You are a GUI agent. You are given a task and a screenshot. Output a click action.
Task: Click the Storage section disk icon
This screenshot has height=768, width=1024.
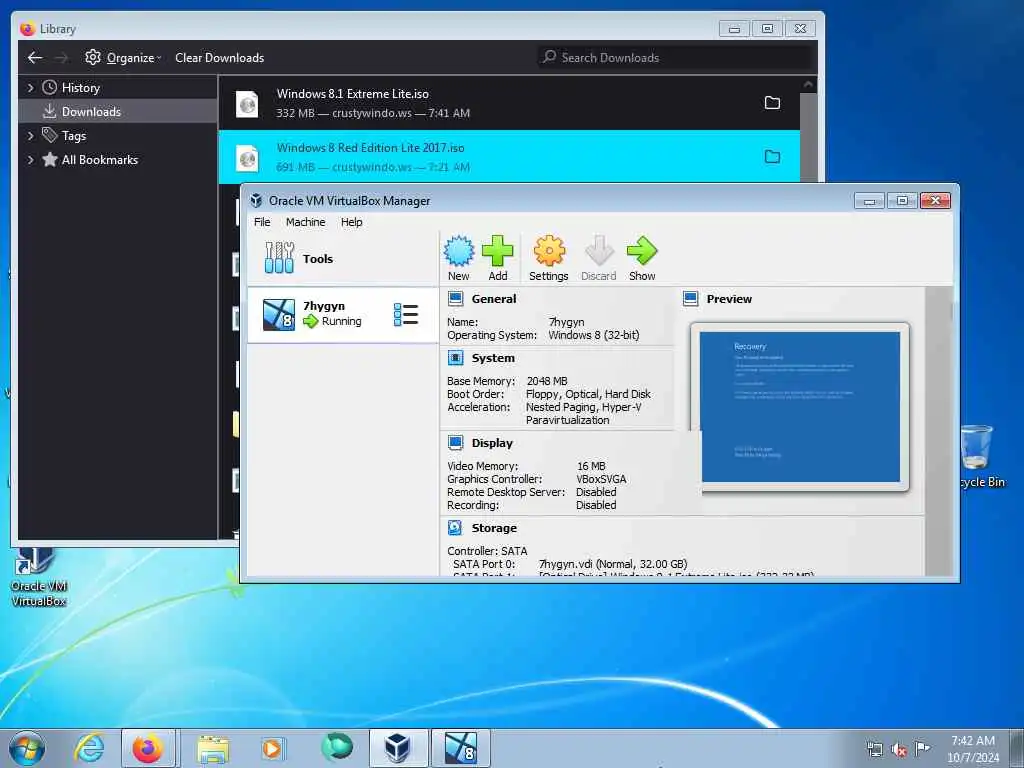coord(455,528)
